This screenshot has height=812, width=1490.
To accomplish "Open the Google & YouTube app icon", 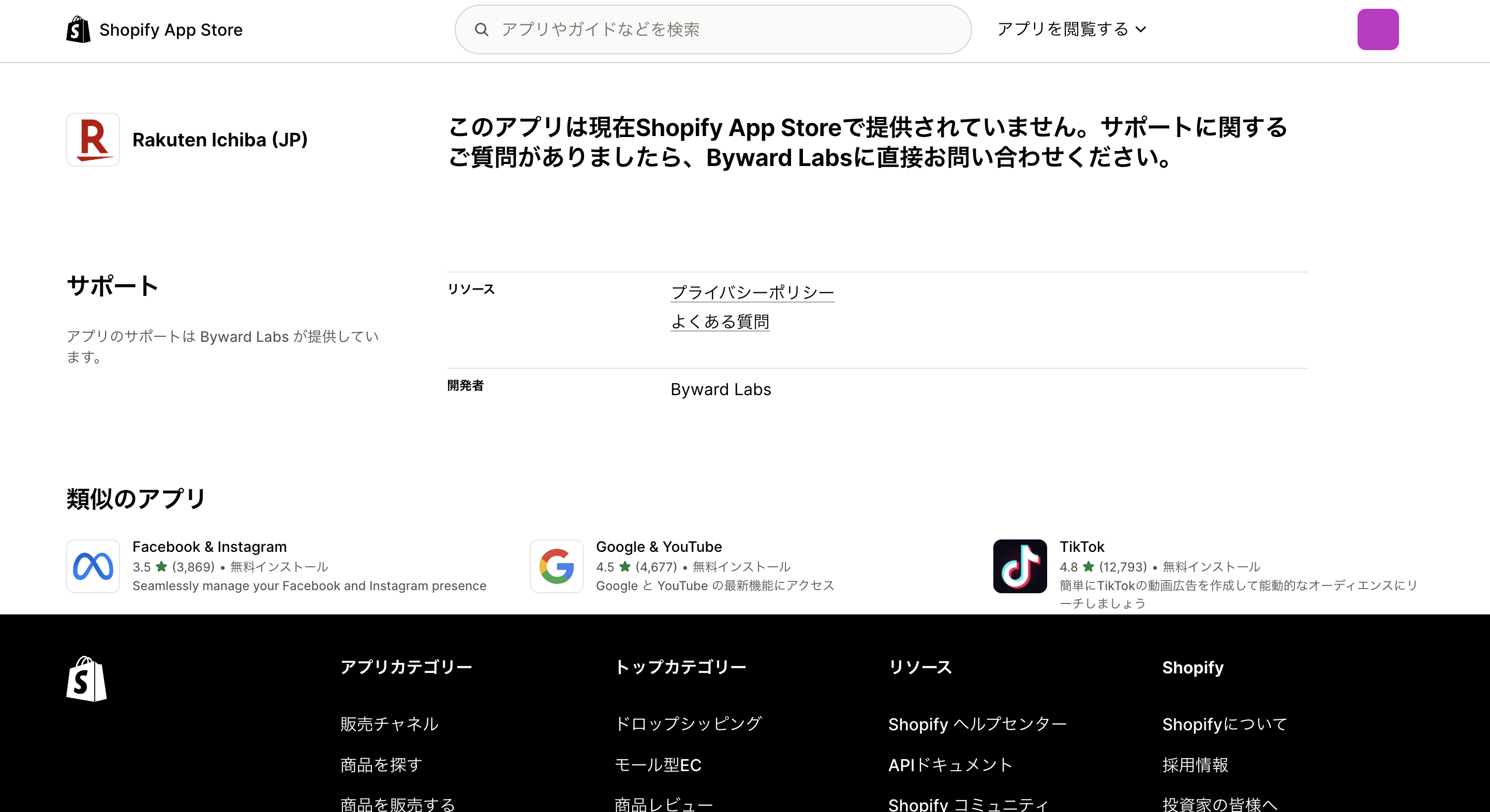I will pos(556,566).
